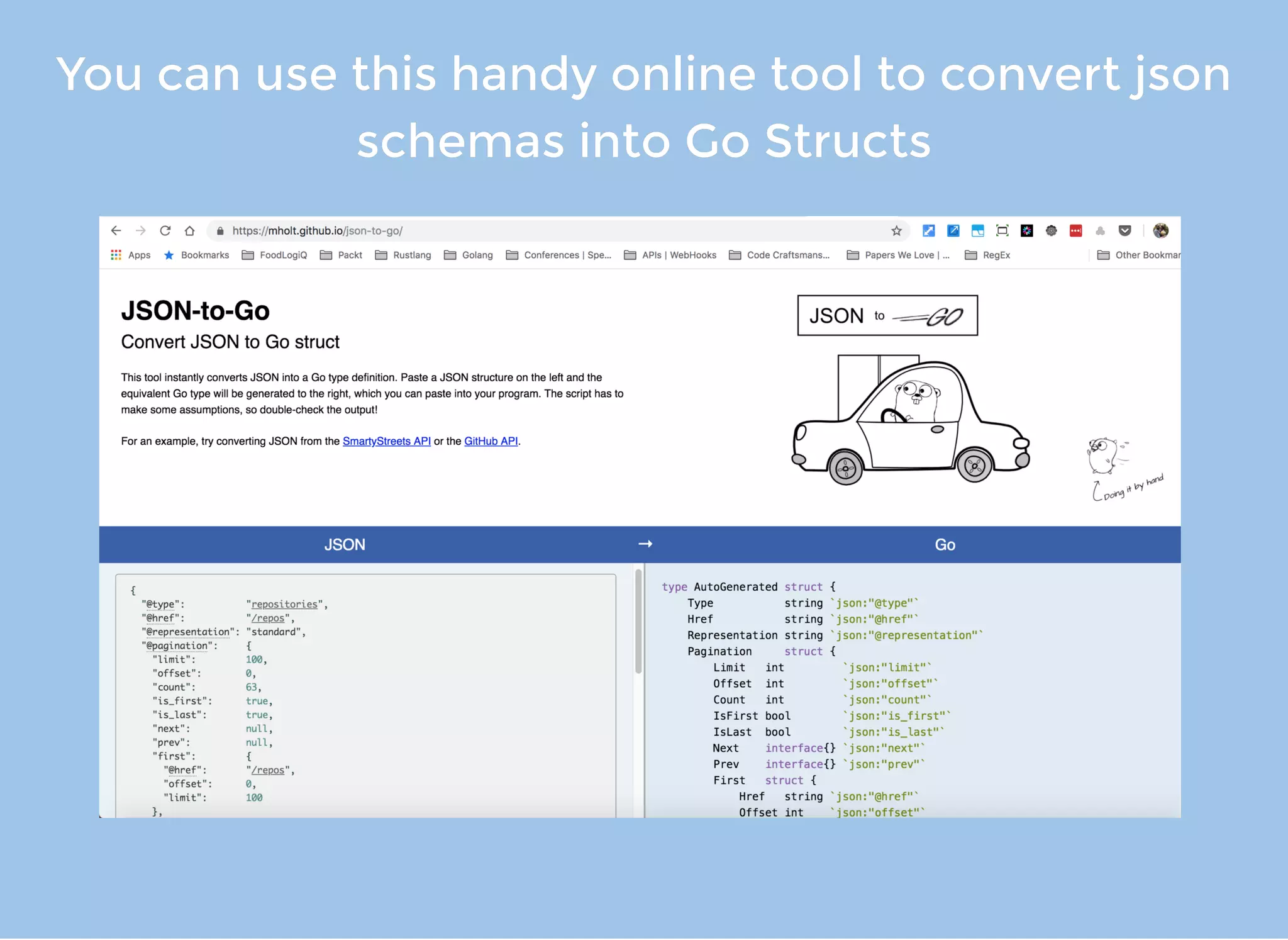Click the faded gray clover extension icon
Viewport: 1288px width, 940px height.
(x=1100, y=231)
